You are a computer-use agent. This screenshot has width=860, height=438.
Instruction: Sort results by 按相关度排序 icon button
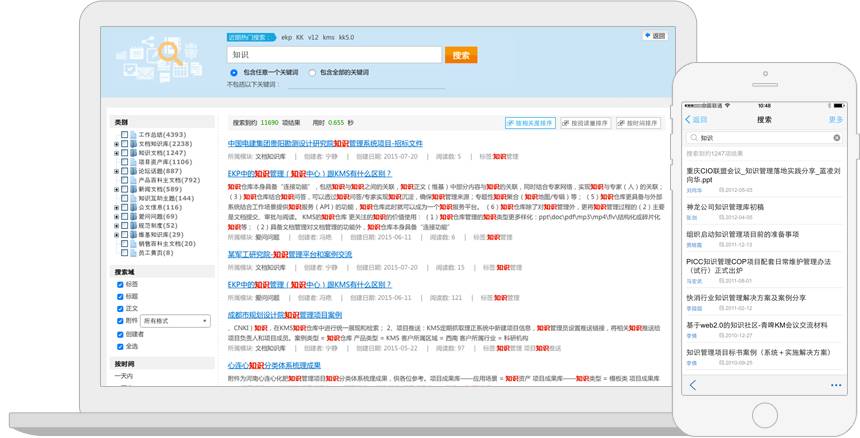pos(530,123)
